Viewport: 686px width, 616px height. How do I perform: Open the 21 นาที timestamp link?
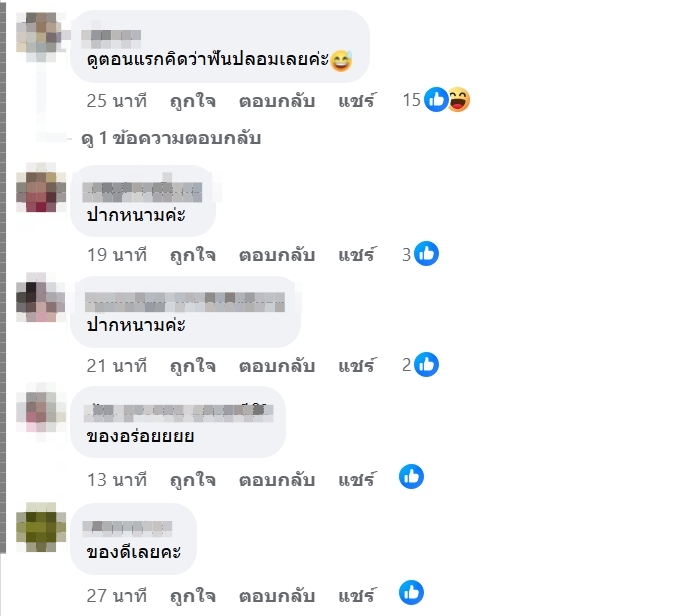point(117,366)
